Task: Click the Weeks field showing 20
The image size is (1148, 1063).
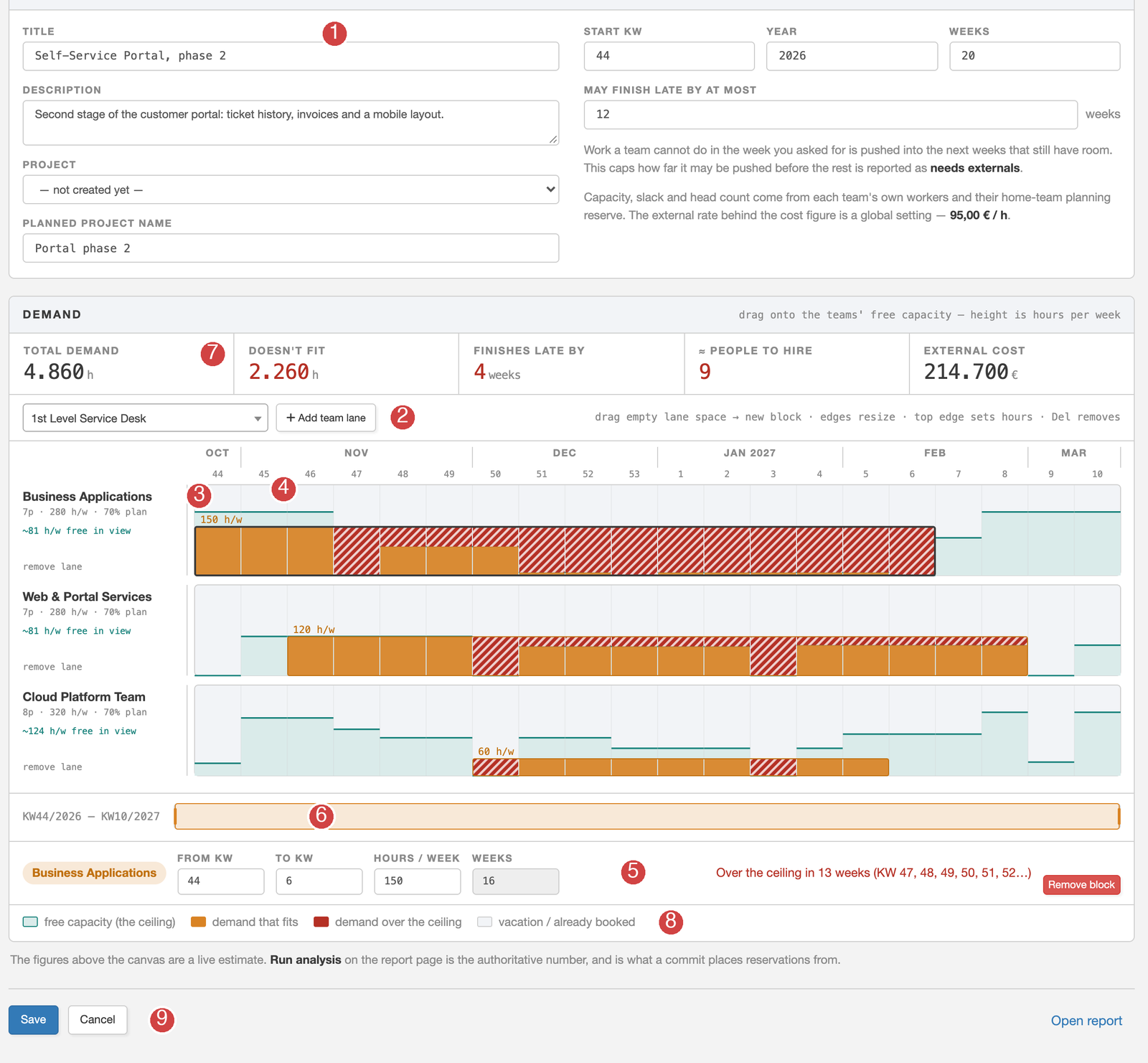Action: pos(1035,56)
